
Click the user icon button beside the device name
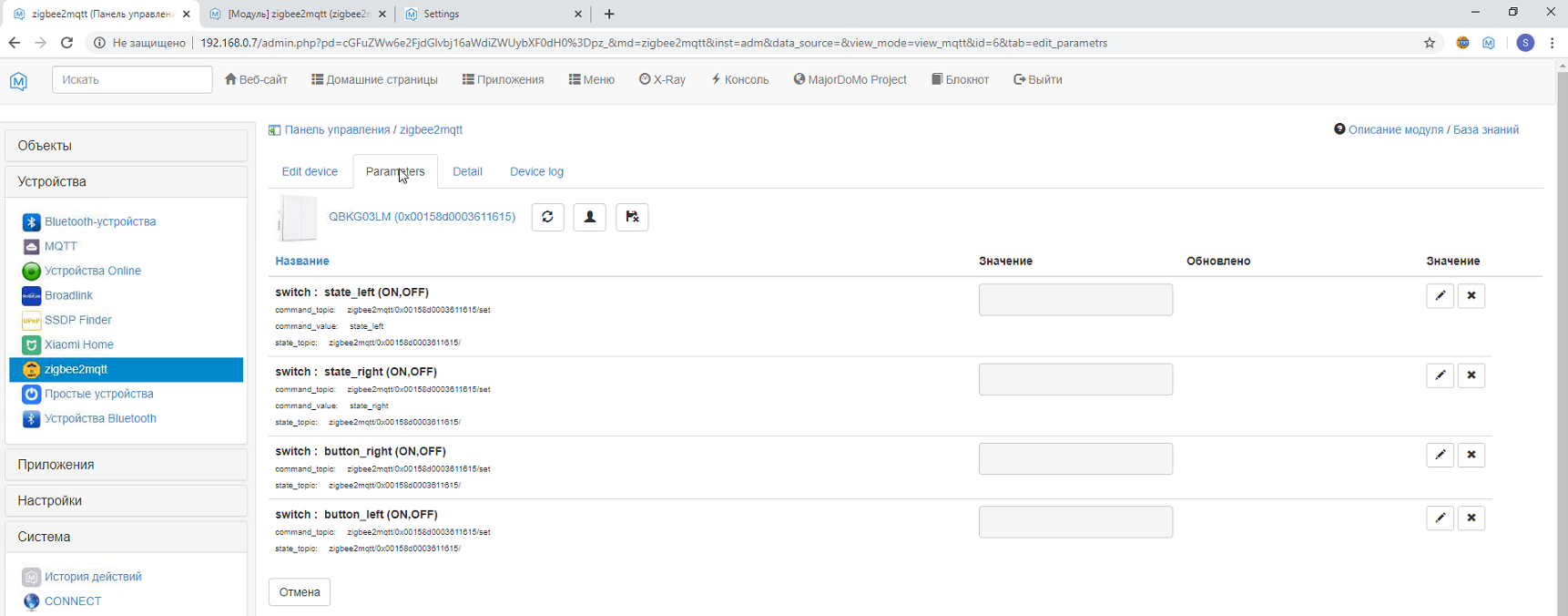[589, 217]
